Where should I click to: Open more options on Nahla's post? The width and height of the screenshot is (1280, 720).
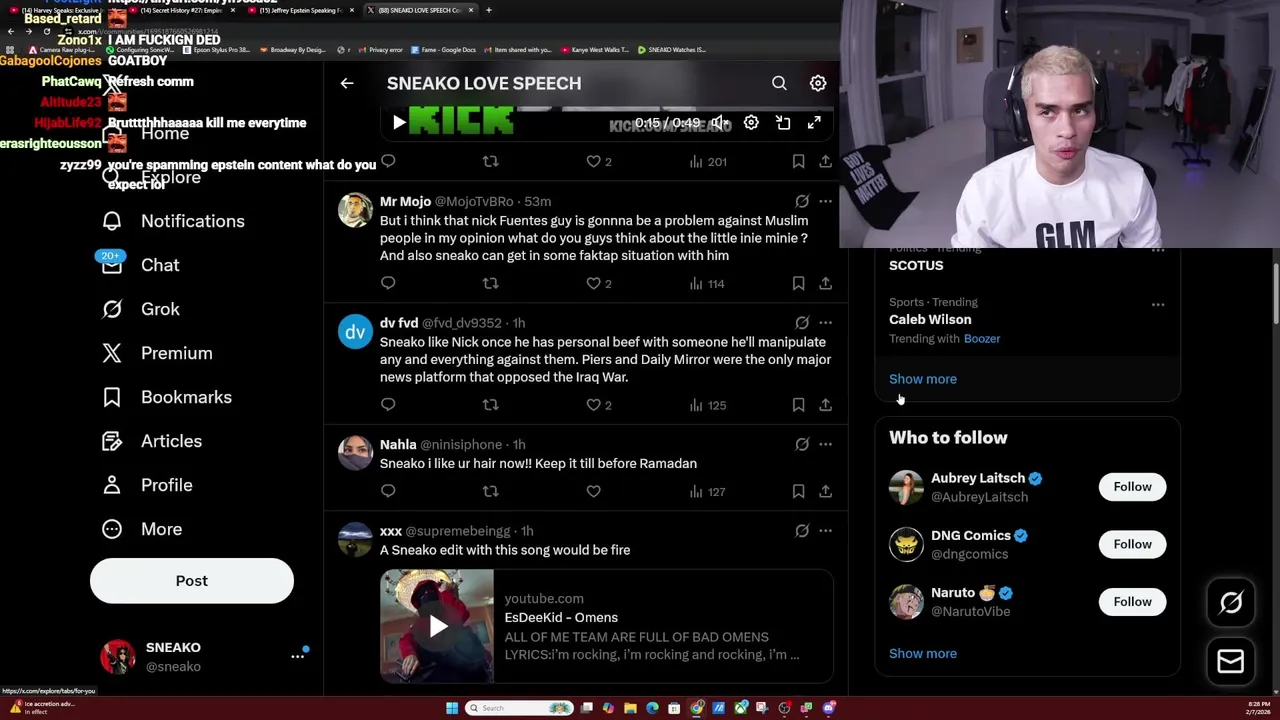pyautogui.click(x=825, y=444)
